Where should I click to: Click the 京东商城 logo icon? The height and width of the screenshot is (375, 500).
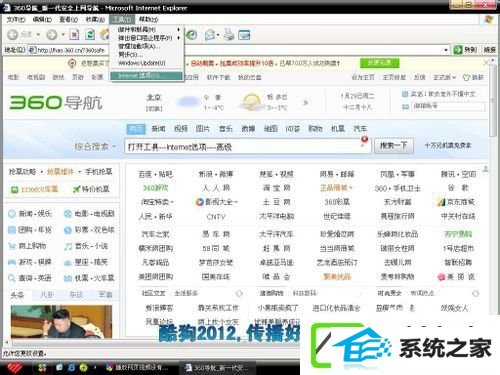click(441, 202)
